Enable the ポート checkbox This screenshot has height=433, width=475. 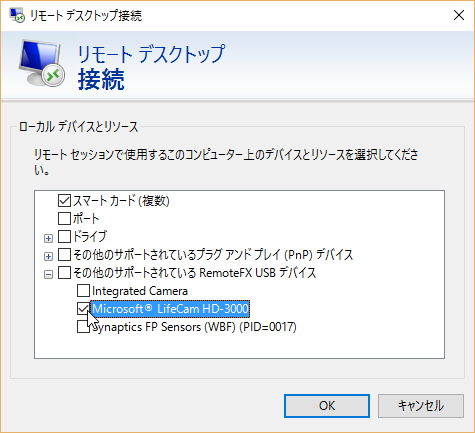64,218
